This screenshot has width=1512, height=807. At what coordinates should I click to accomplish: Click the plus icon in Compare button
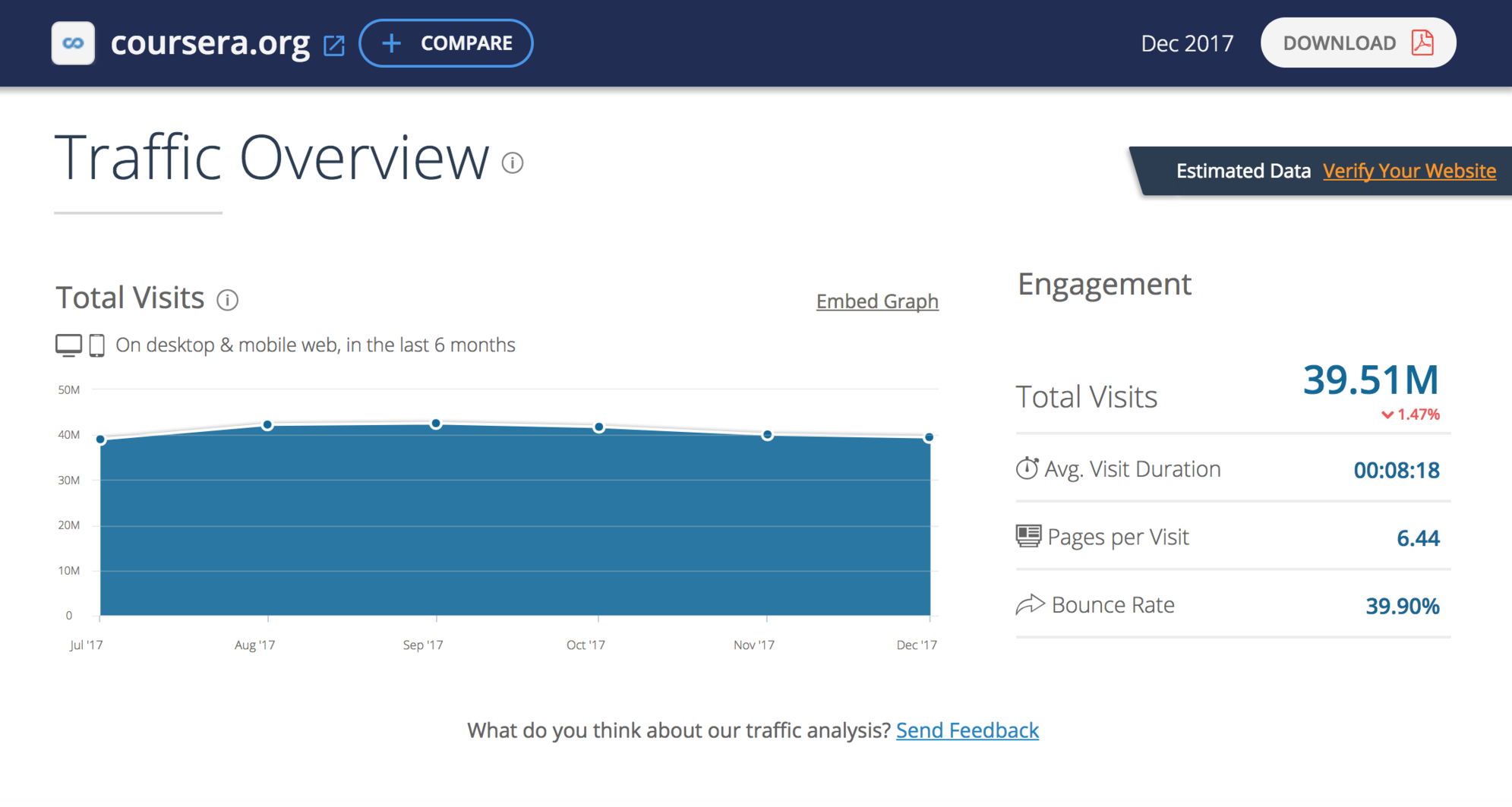[391, 43]
